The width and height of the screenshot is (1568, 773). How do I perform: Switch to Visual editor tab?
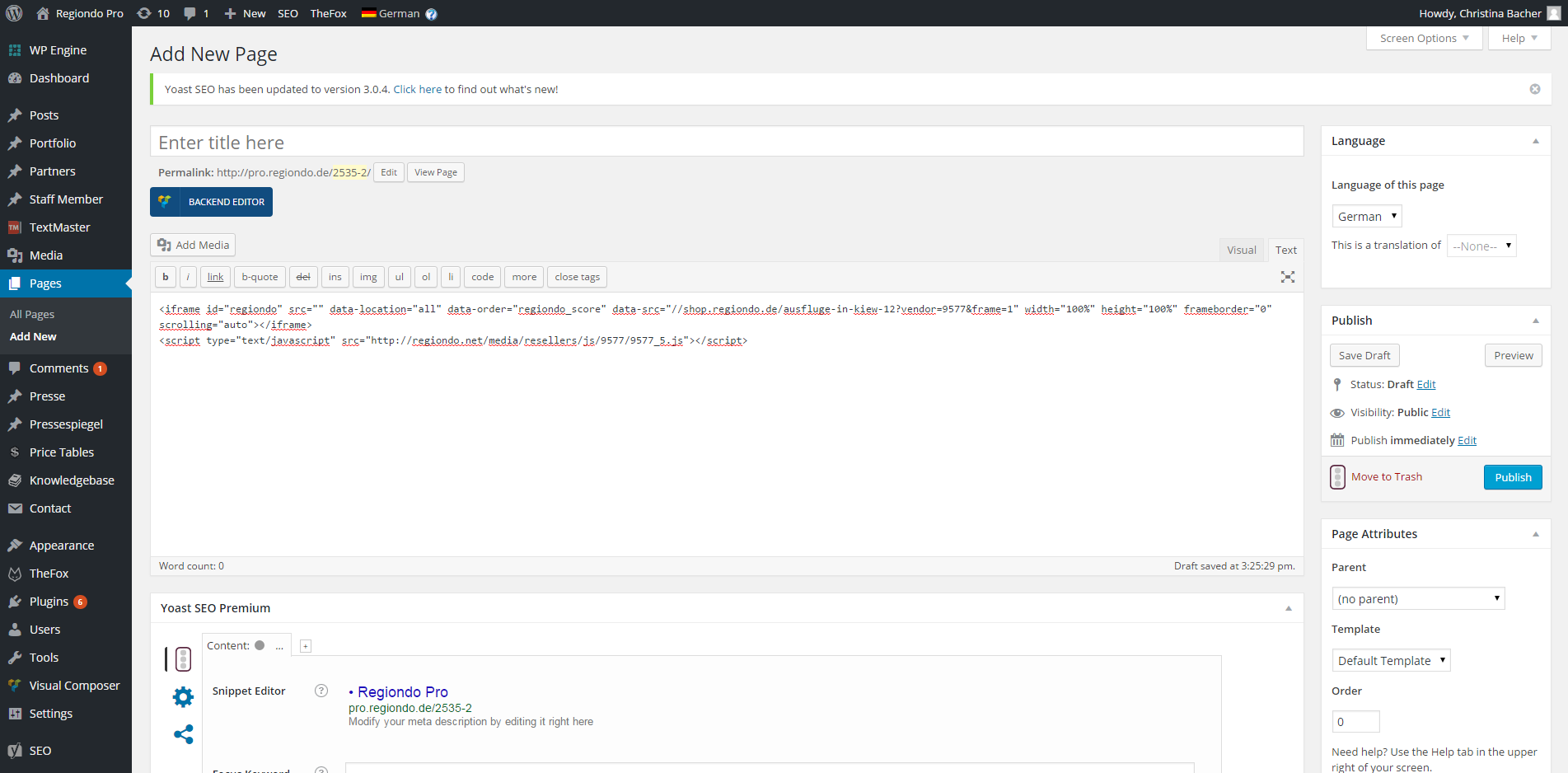(1242, 250)
